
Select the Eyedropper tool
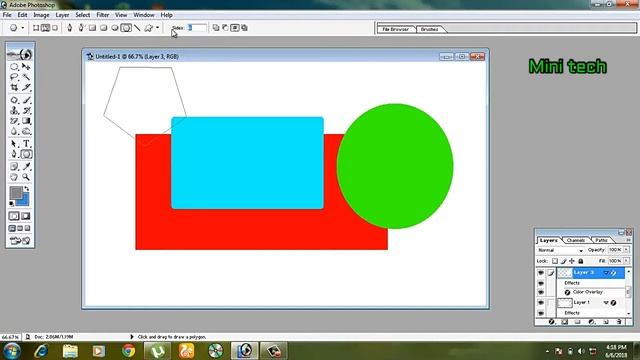click(x=26, y=167)
